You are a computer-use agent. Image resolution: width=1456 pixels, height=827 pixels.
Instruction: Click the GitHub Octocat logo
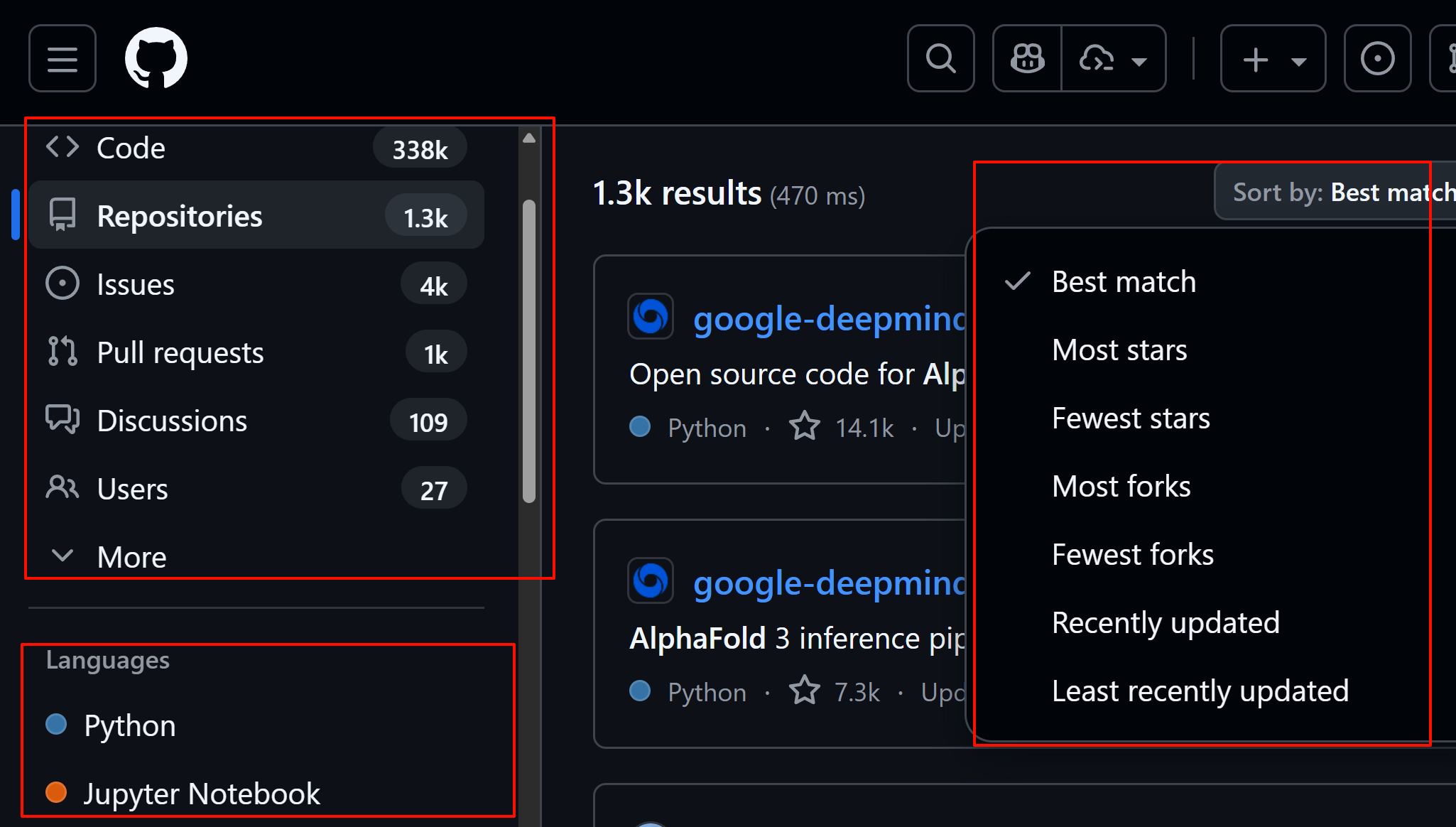(x=156, y=58)
